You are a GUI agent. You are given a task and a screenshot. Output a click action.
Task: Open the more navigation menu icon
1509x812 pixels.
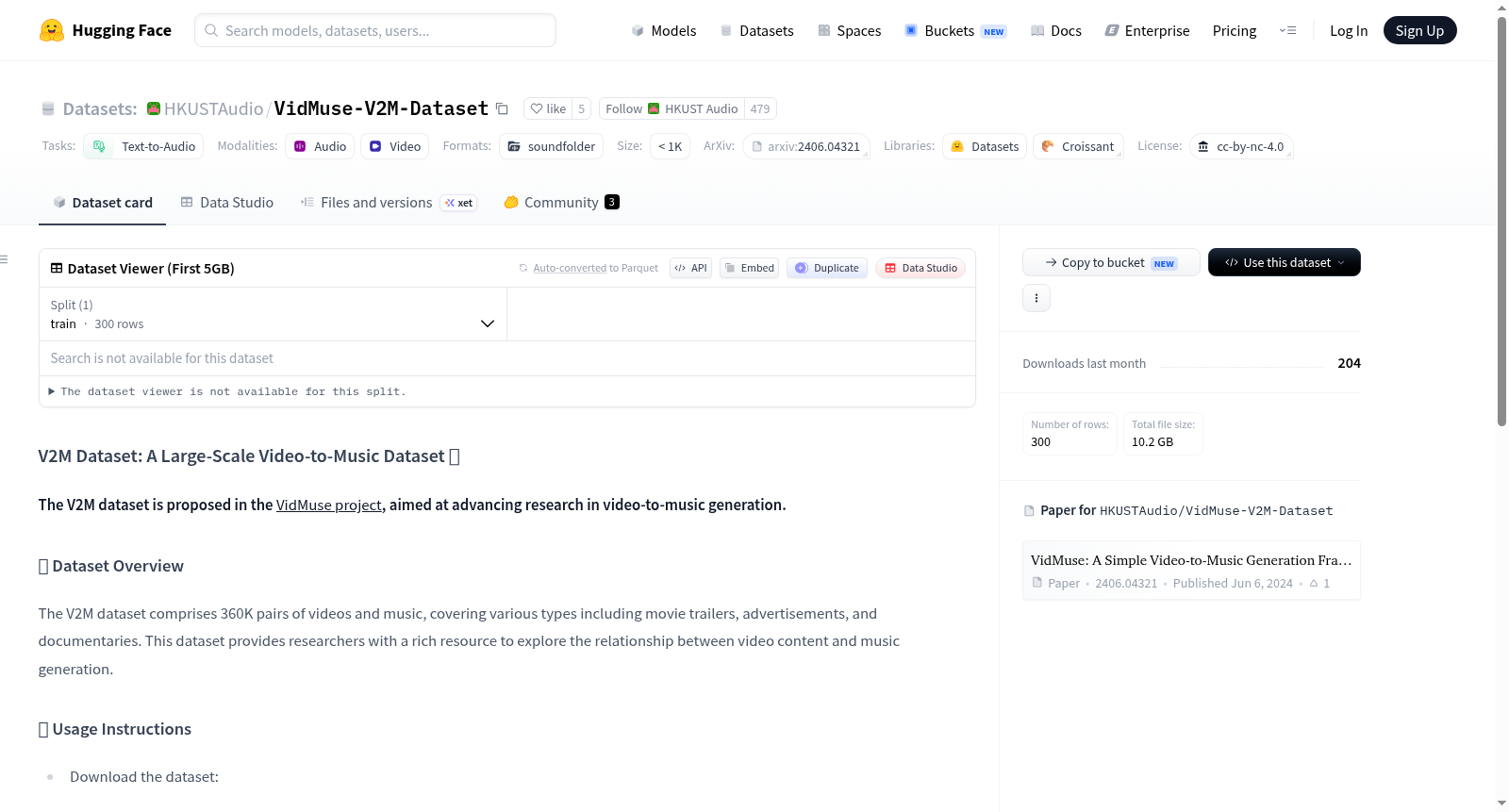[x=1287, y=30]
